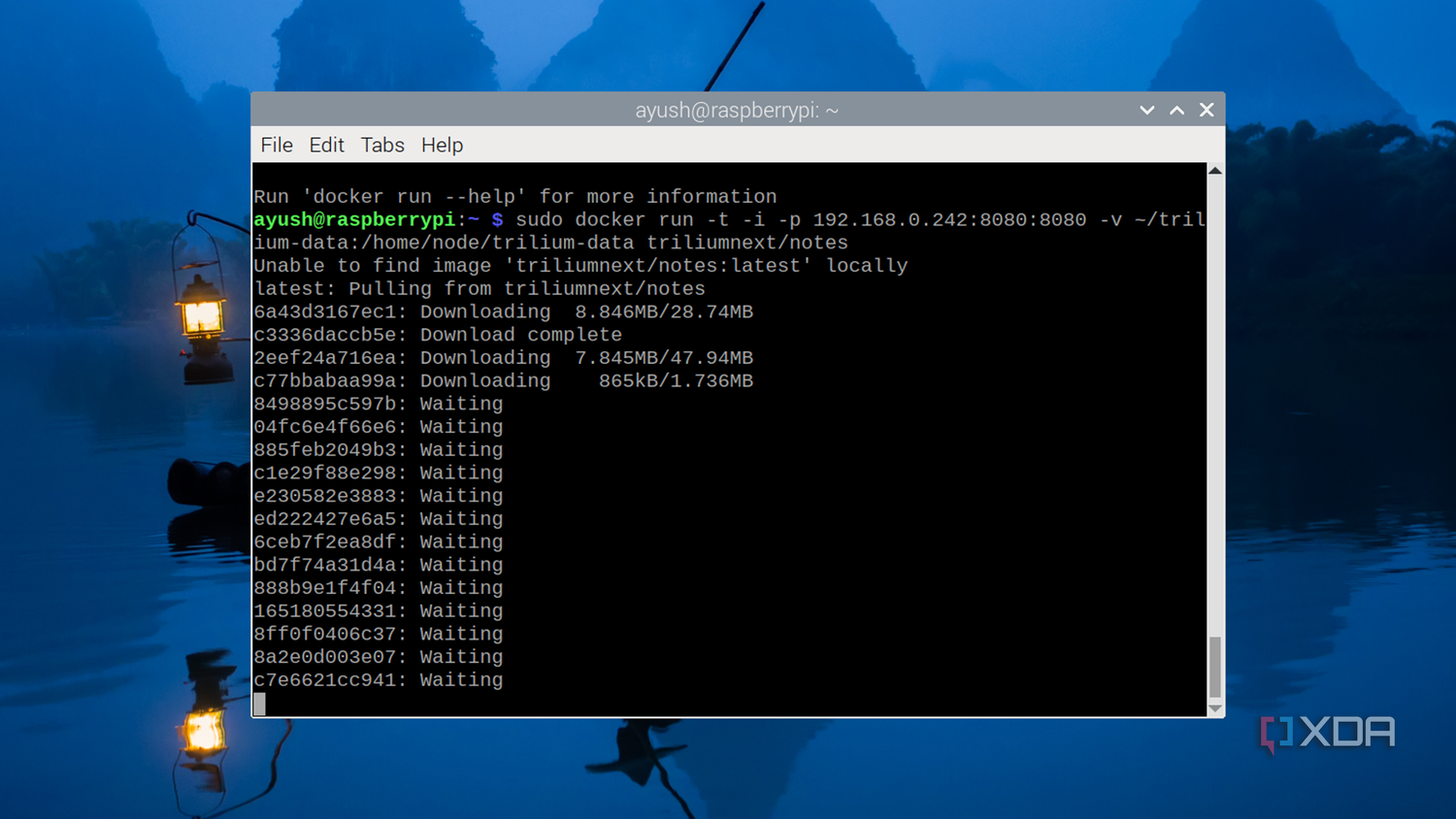Image resolution: width=1456 pixels, height=819 pixels.
Task: Click '04fc6e4f66e6: Waiting' line
Action: coord(379,427)
